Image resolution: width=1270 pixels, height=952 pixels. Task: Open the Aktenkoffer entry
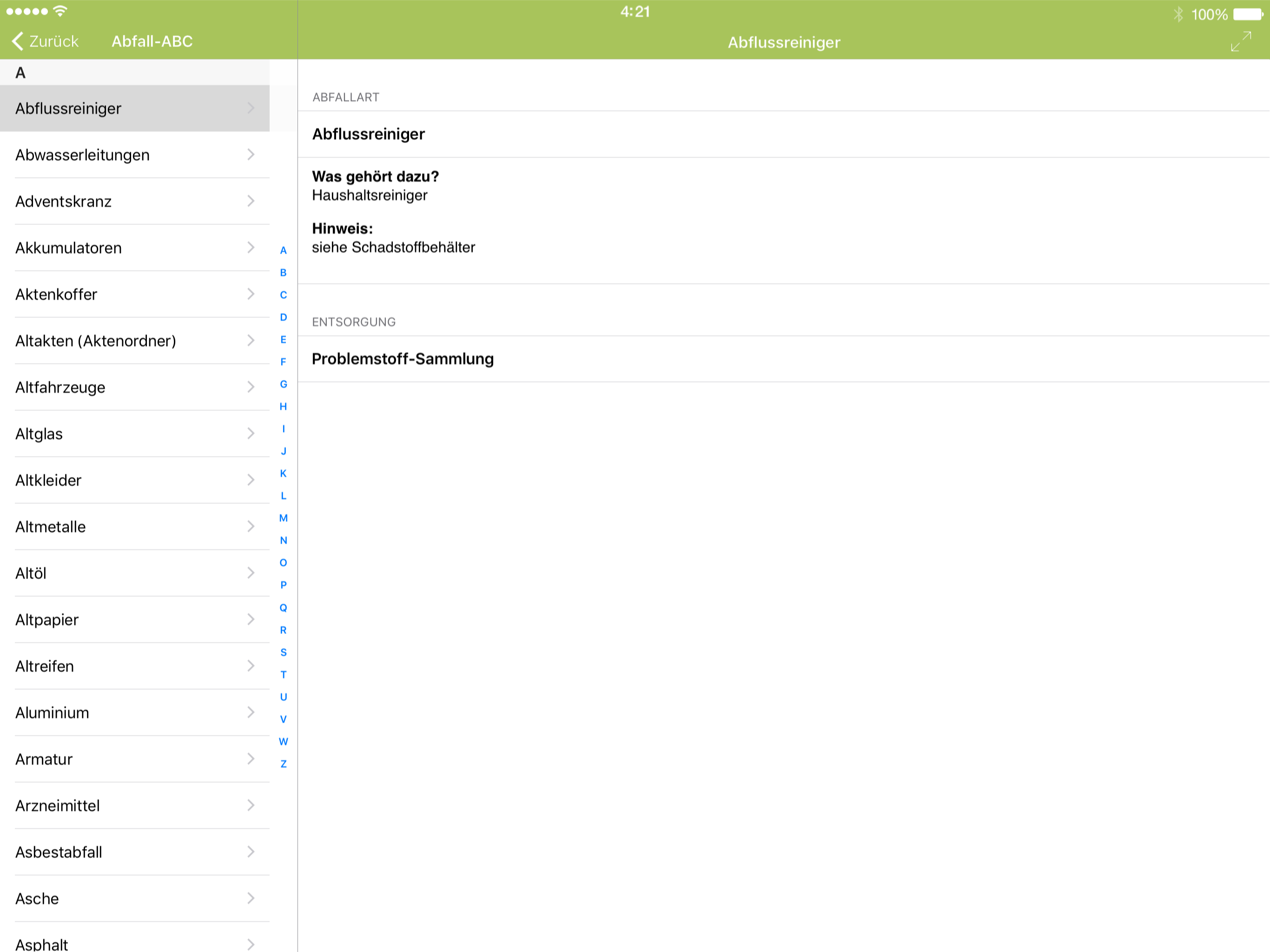[x=134, y=295]
